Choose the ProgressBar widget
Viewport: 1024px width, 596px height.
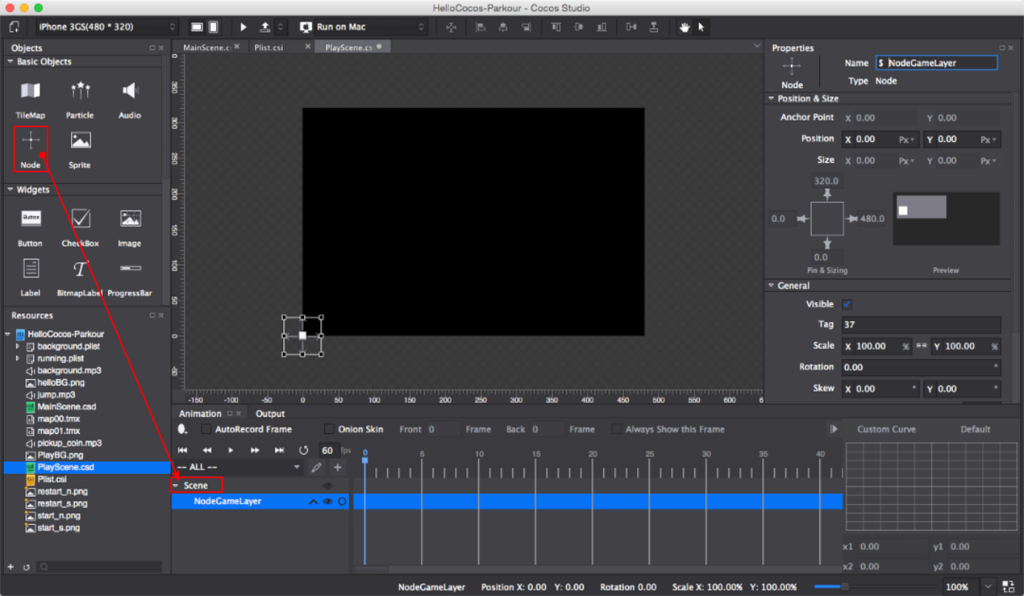pyautogui.click(x=130, y=277)
